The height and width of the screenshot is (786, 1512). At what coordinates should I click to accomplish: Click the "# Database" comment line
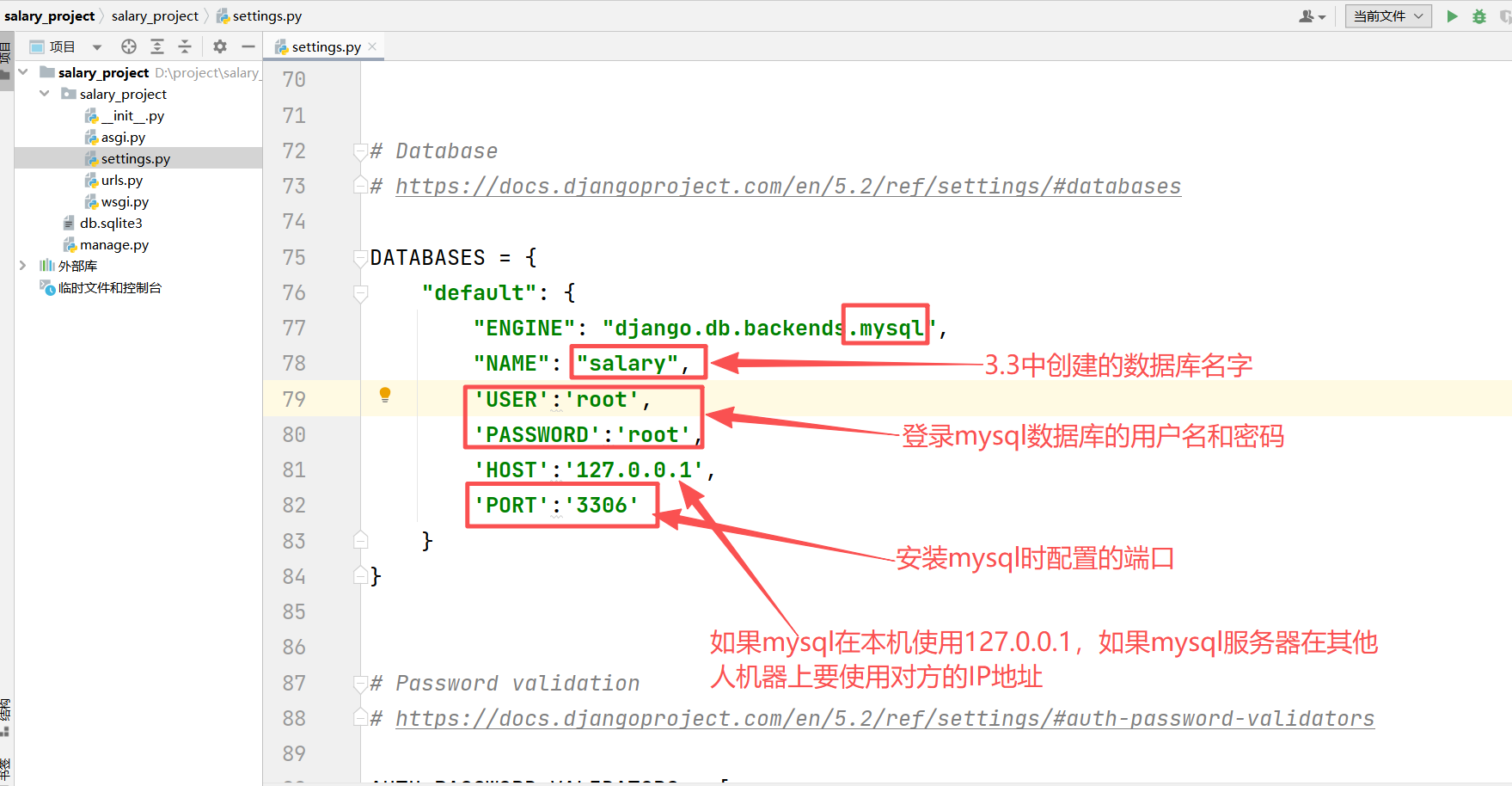pos(434,151)
